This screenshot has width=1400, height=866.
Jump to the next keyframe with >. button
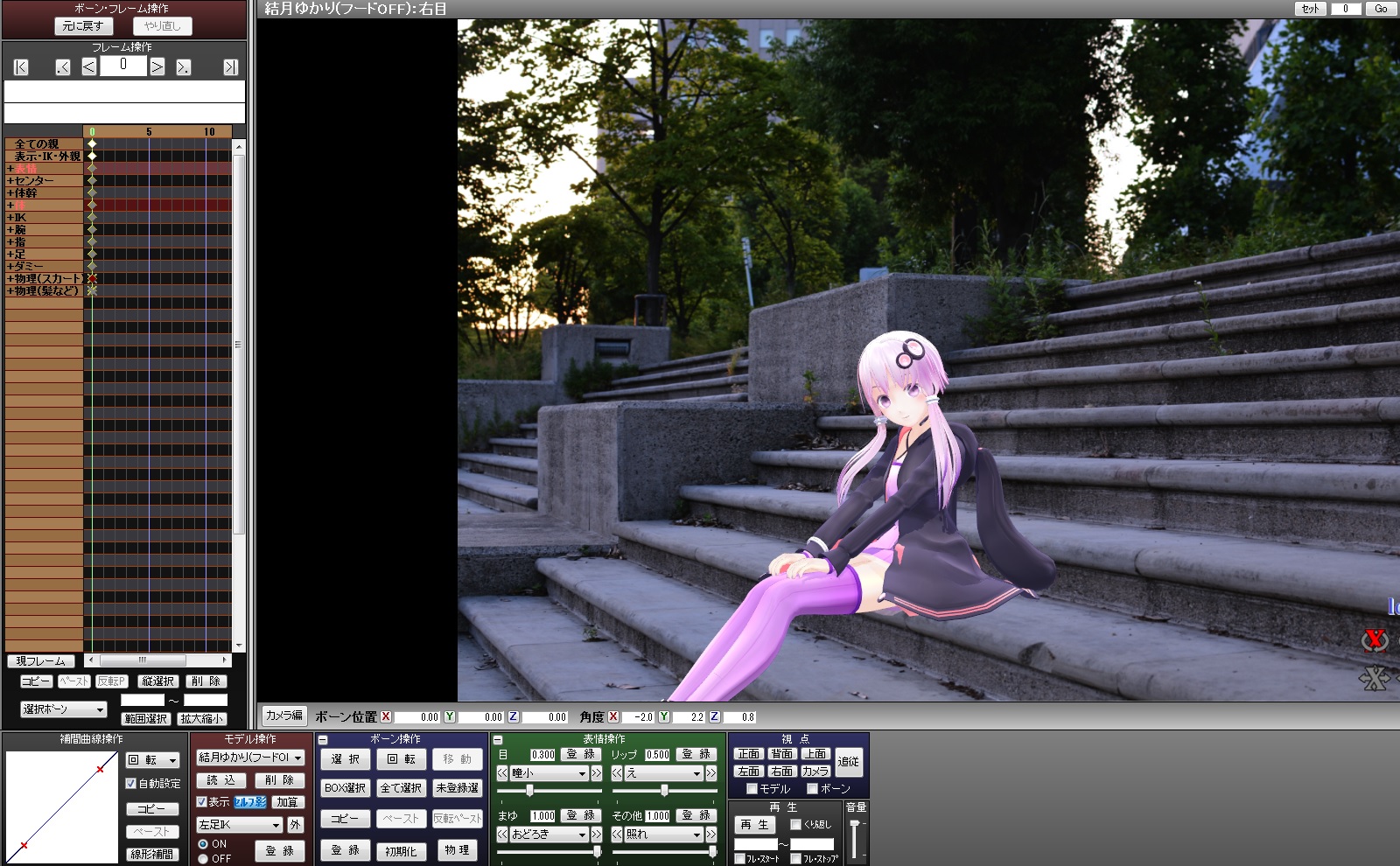(x=183, y=67)
